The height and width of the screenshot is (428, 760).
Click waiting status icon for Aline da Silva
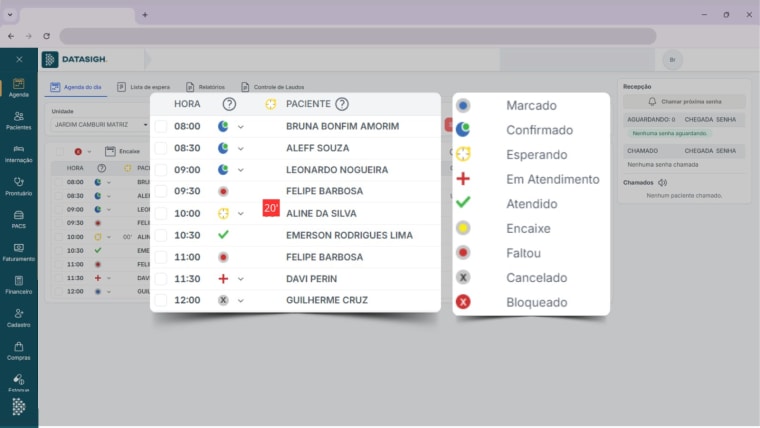(223, 213)
